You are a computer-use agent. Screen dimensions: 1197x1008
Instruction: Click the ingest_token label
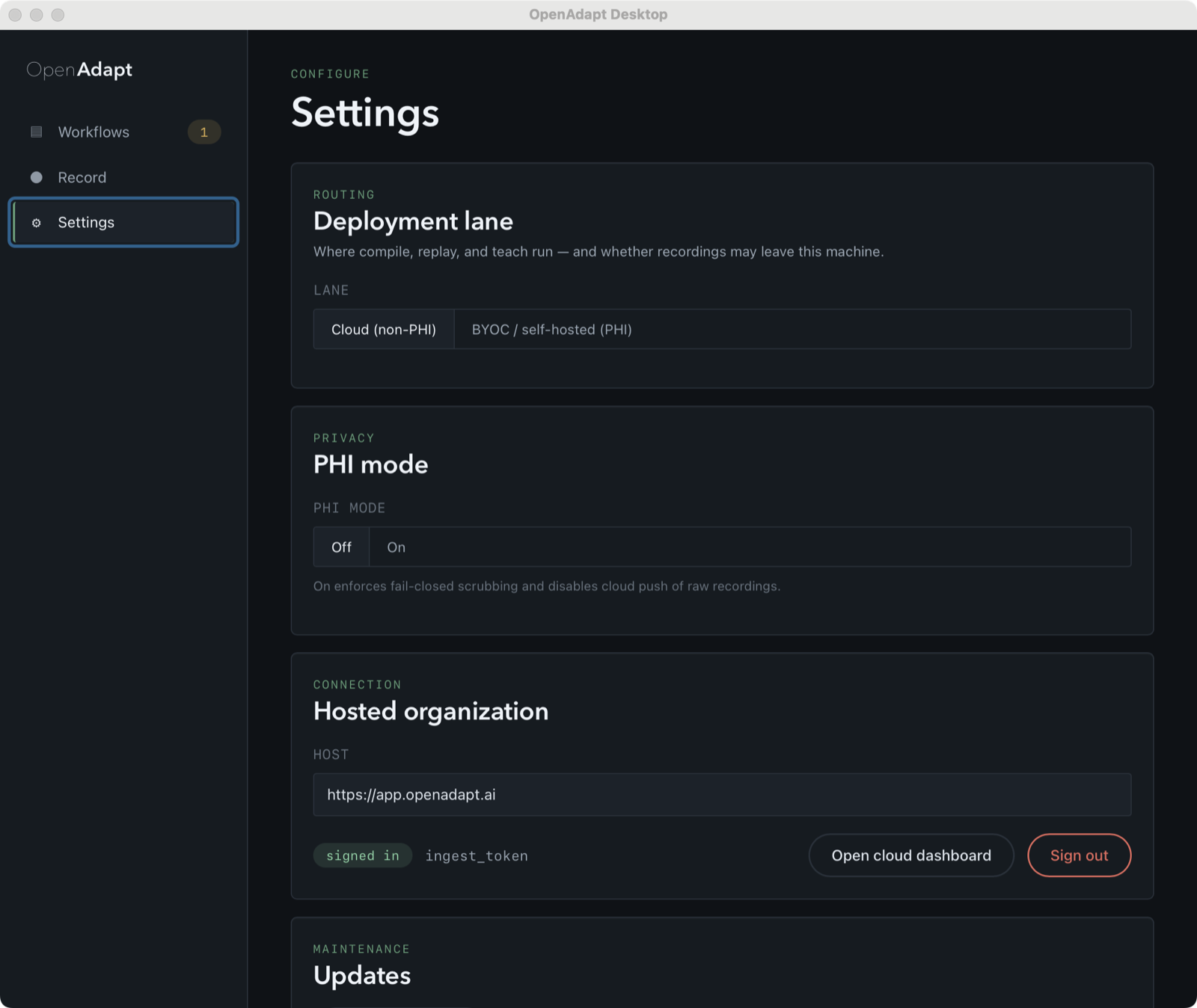coord(477,855)
